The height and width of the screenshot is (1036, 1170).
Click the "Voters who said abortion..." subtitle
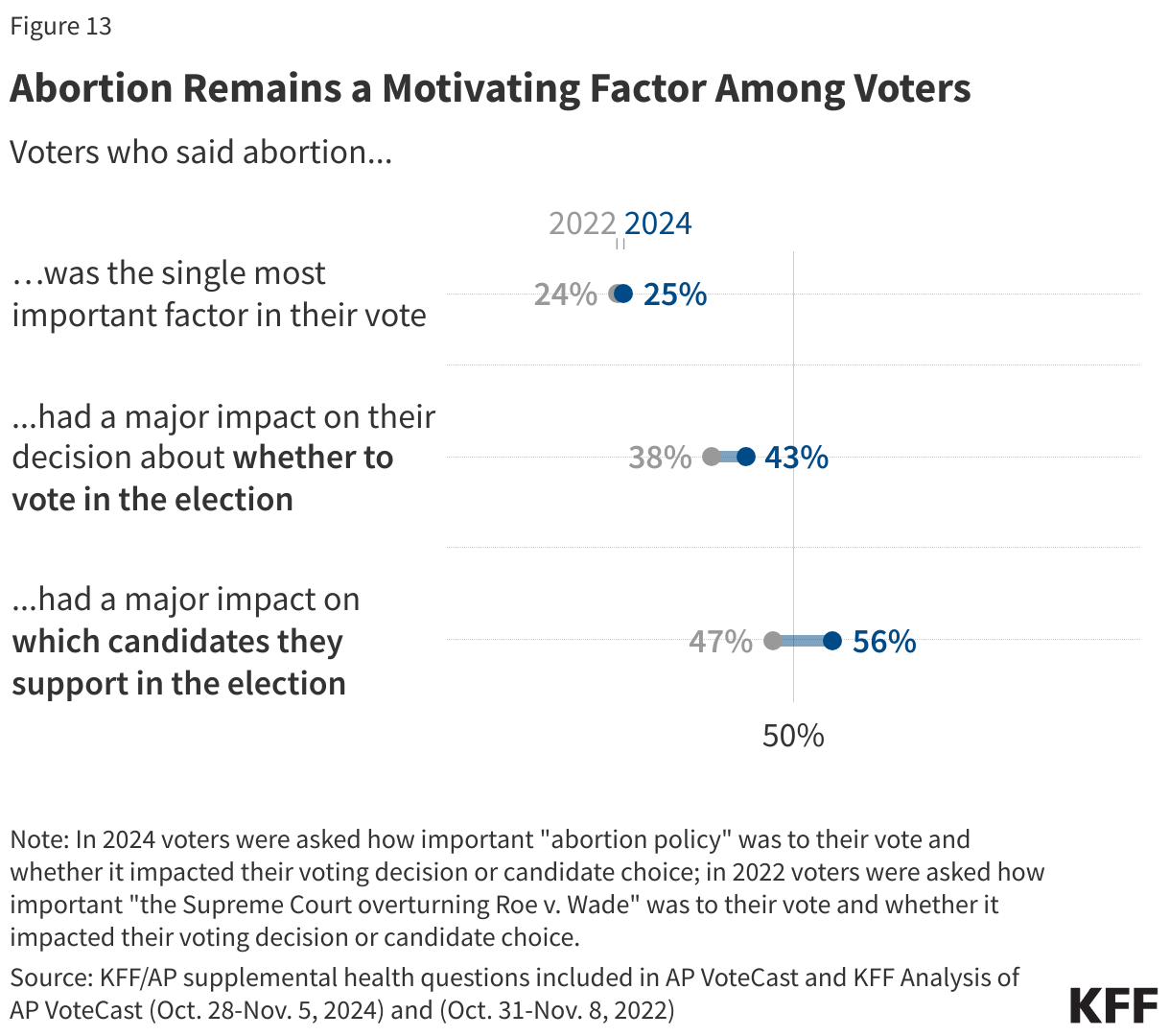point(201,152)
